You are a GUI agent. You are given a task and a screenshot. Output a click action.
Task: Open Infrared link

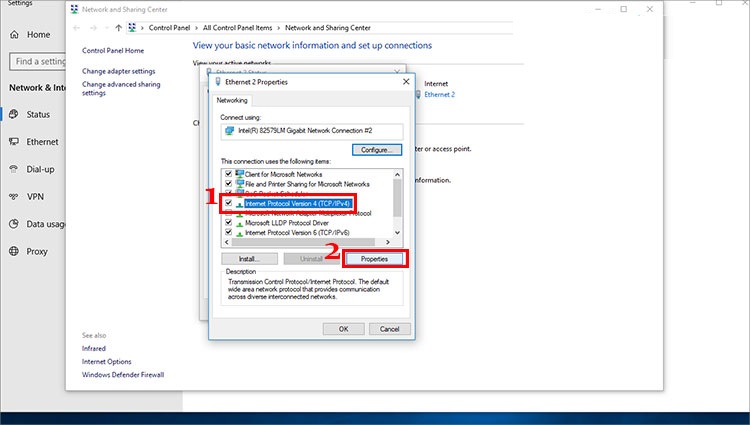[94, 349]
